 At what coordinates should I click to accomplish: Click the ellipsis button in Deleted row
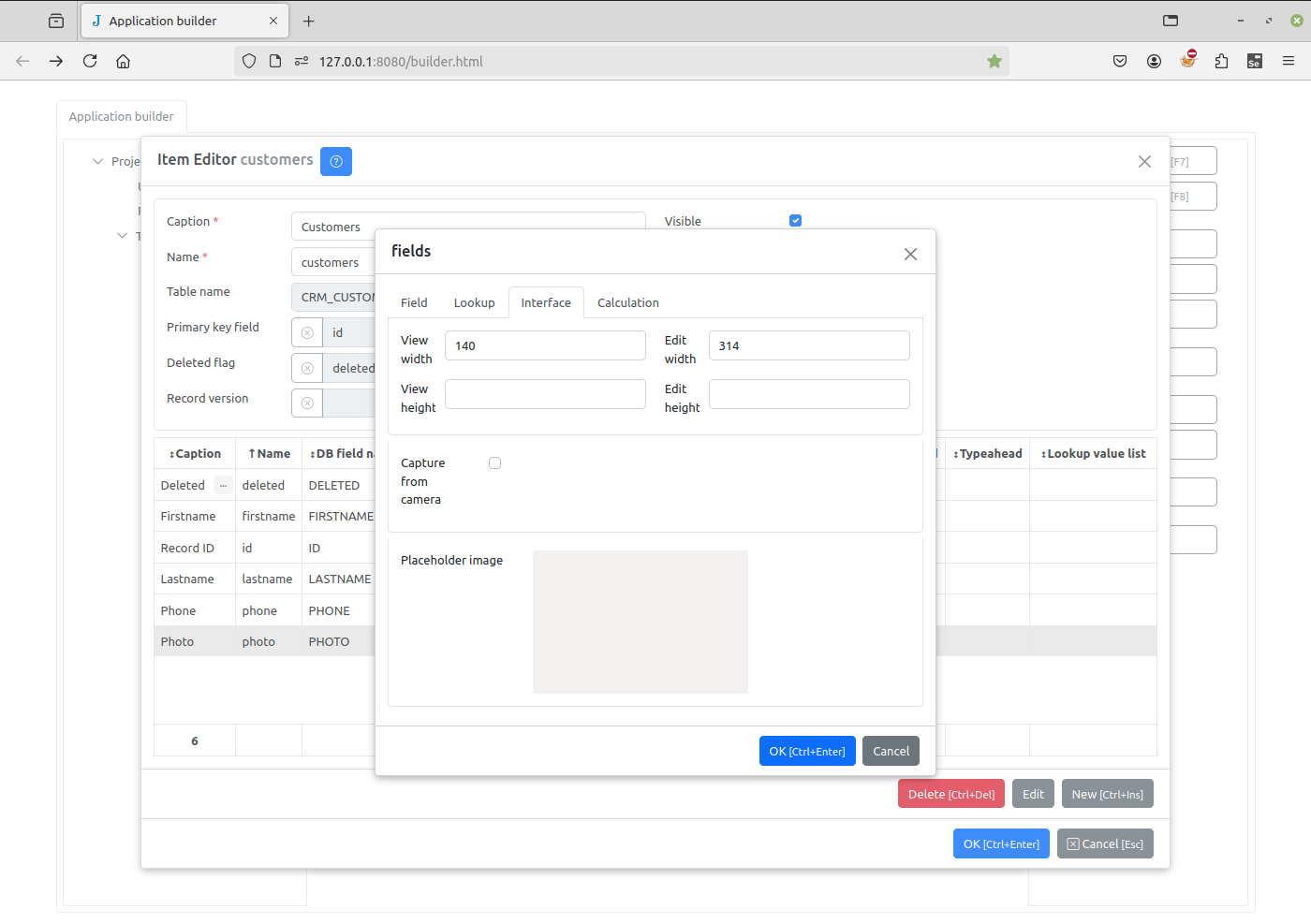click(x=223, y=485)
